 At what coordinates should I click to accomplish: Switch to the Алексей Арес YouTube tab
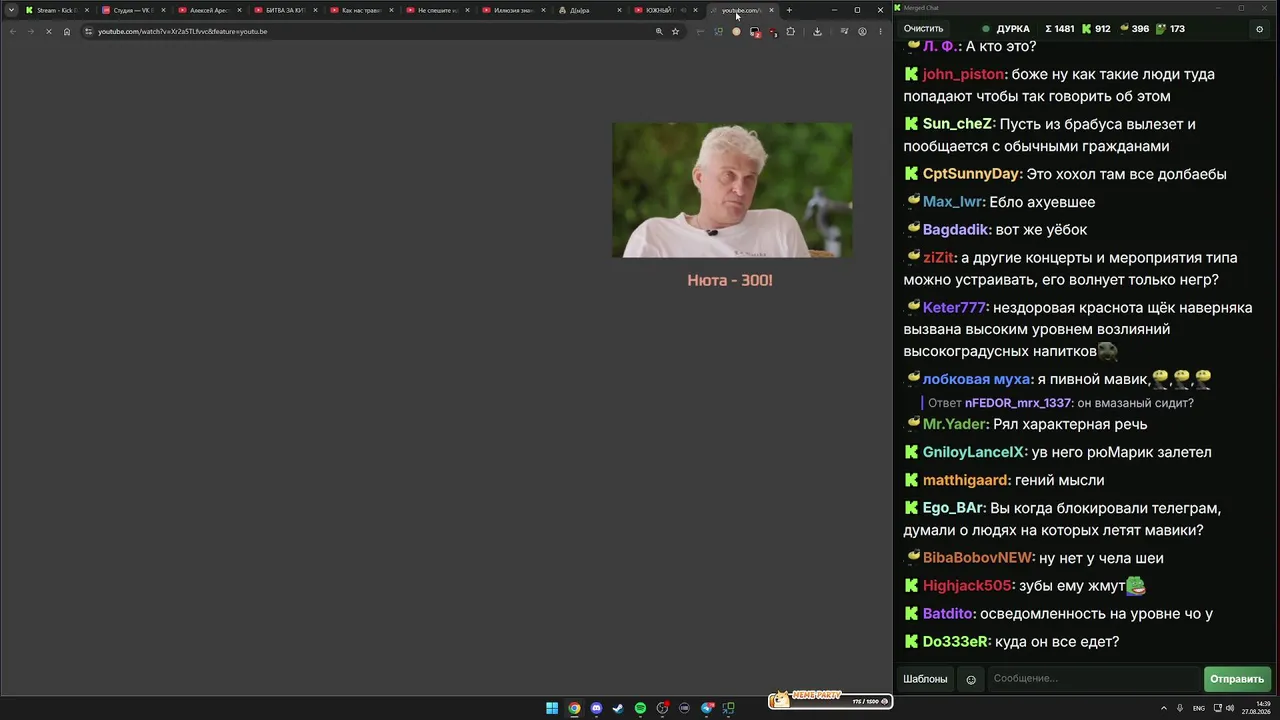209,10
